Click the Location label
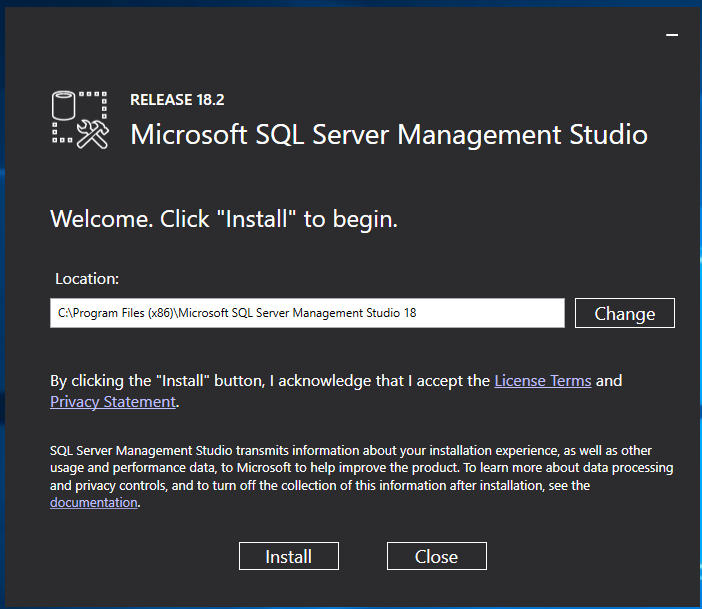The height and width of the screenshot is (609, 702). click(x=87, y=279)
